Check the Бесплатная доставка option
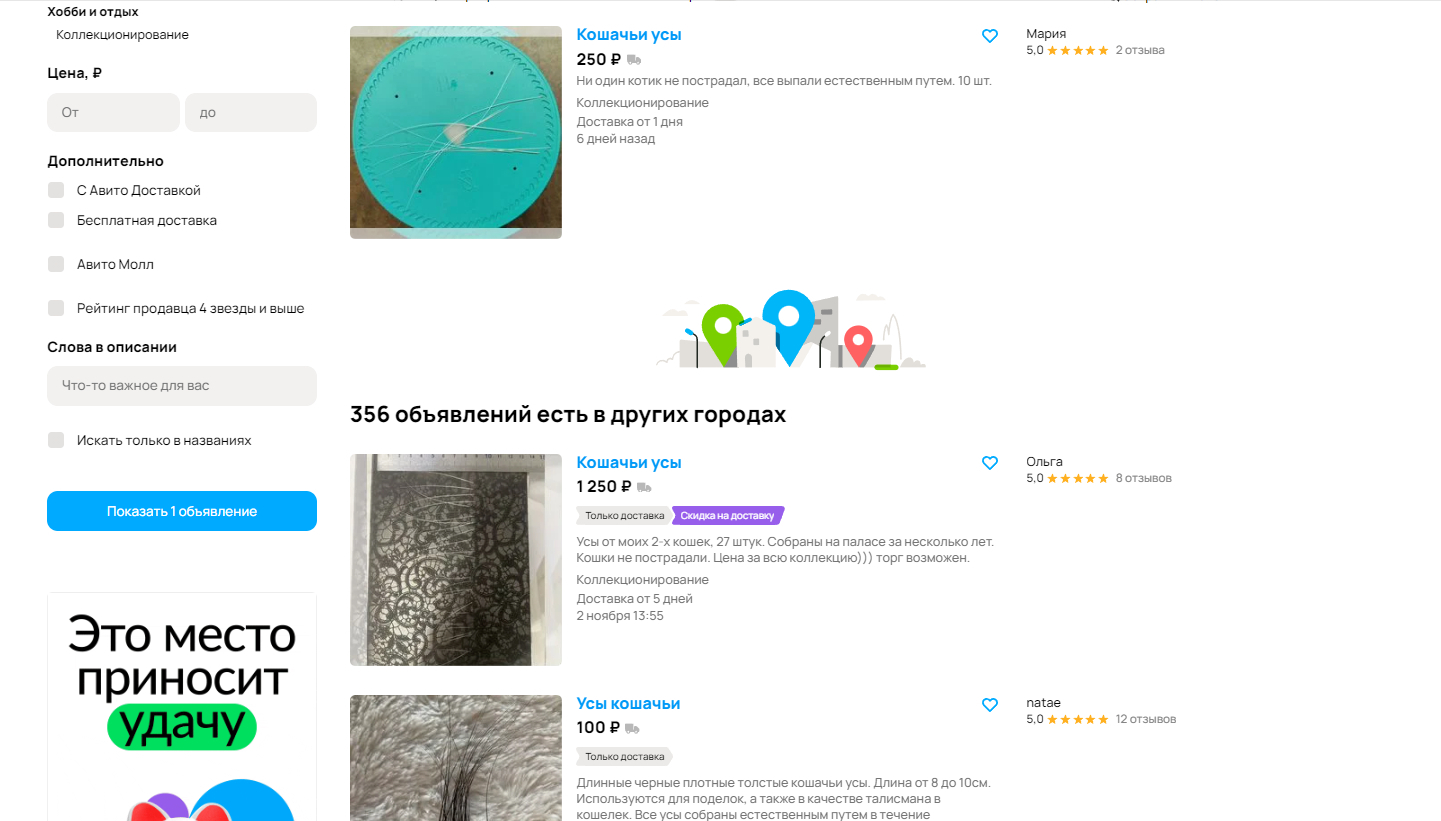This screenshot has width=1441, height=821. [56, 220]
